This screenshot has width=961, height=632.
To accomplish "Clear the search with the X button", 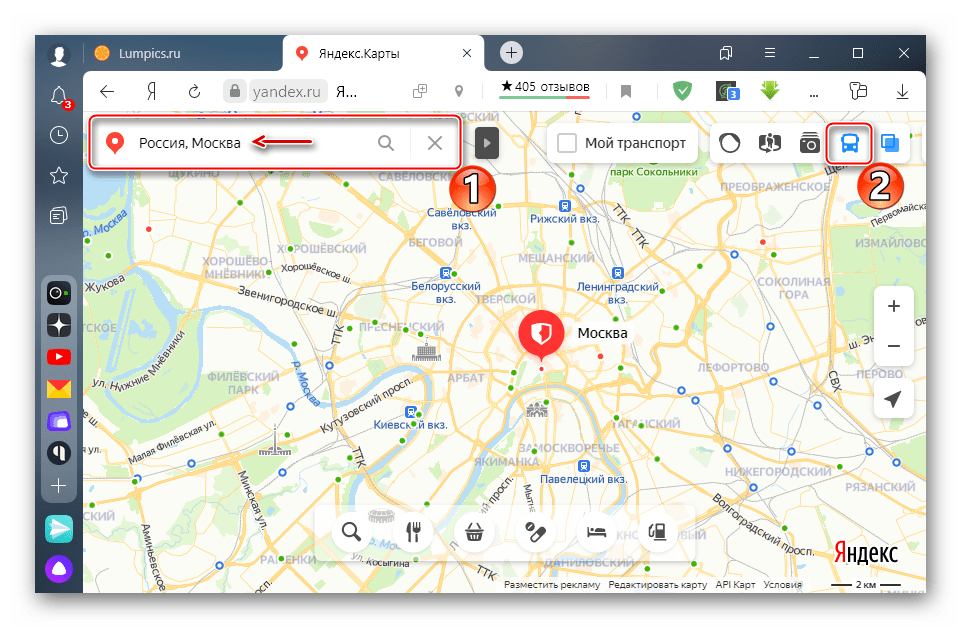I will click(x=435, y=143).
